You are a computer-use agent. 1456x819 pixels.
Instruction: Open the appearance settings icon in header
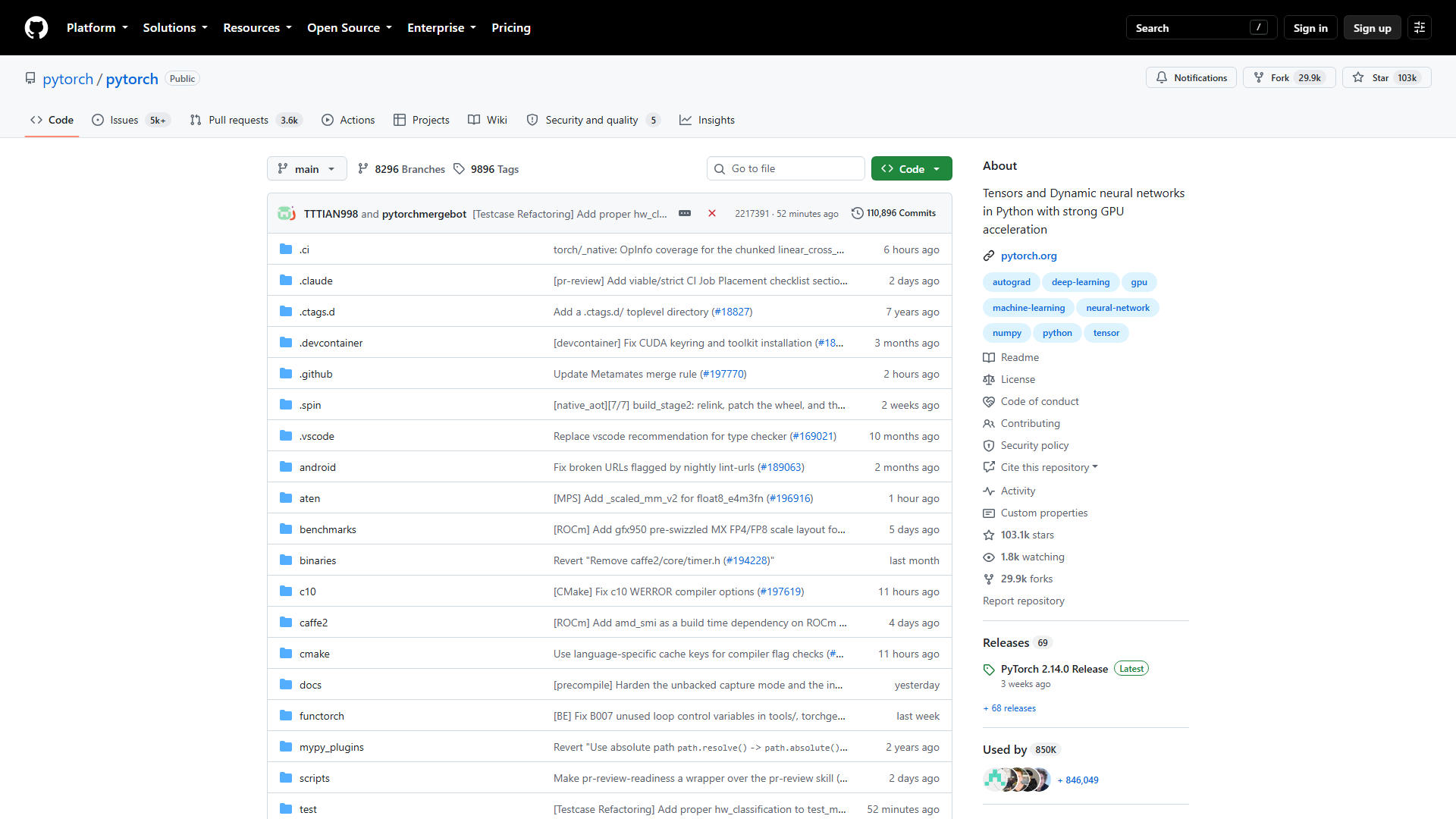1420,28
